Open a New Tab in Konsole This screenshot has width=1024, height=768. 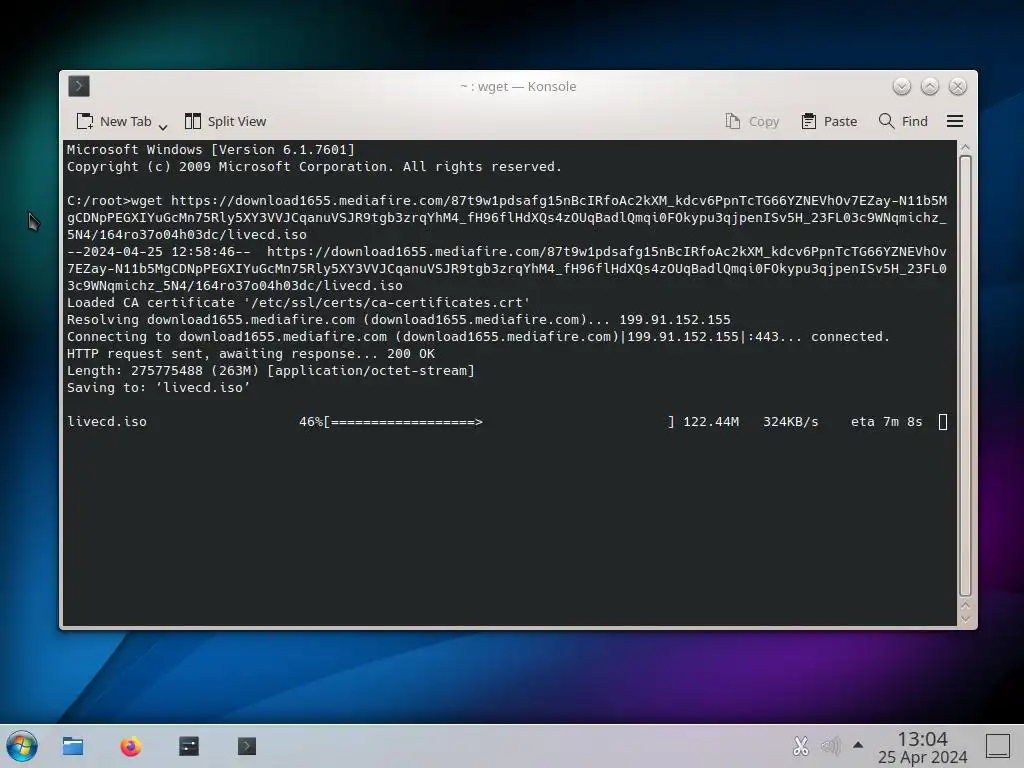point(114,121)
